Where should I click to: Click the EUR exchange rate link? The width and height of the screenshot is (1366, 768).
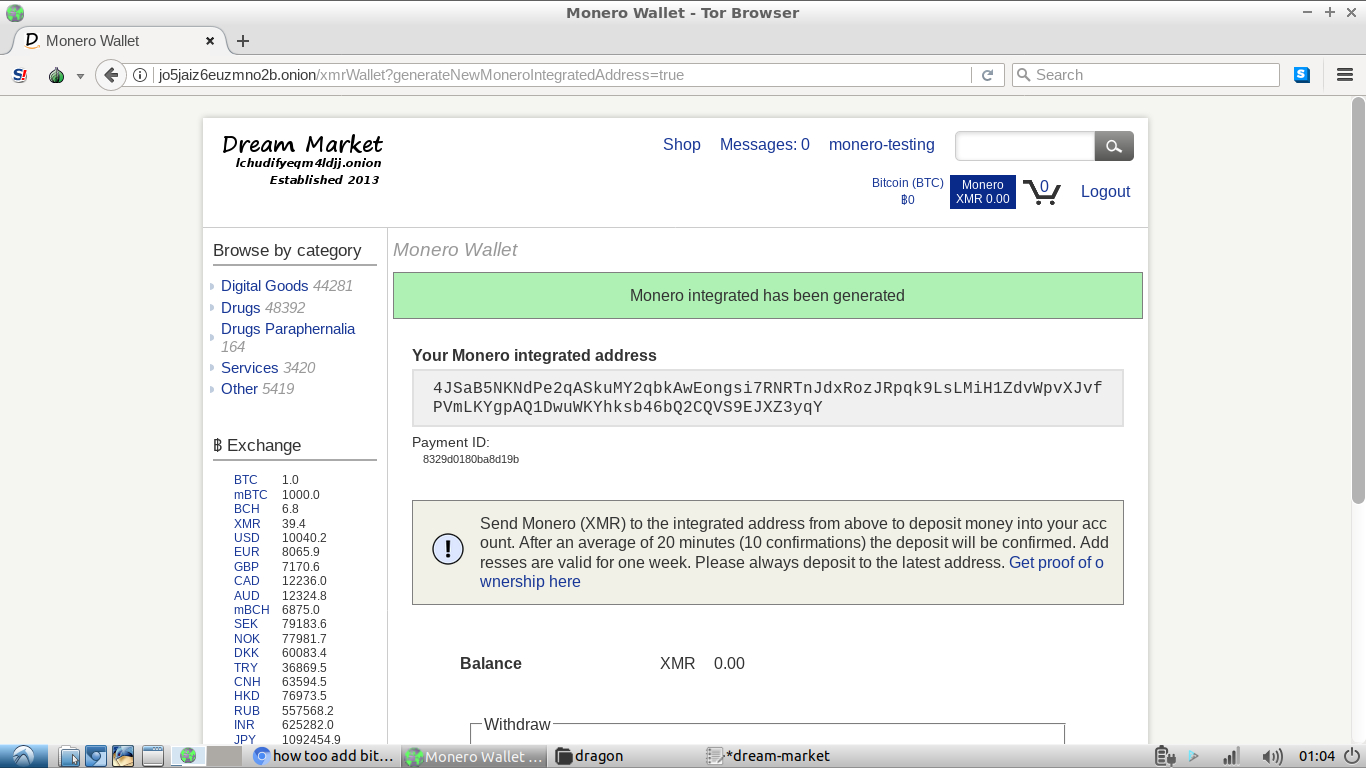click(247, 552)
